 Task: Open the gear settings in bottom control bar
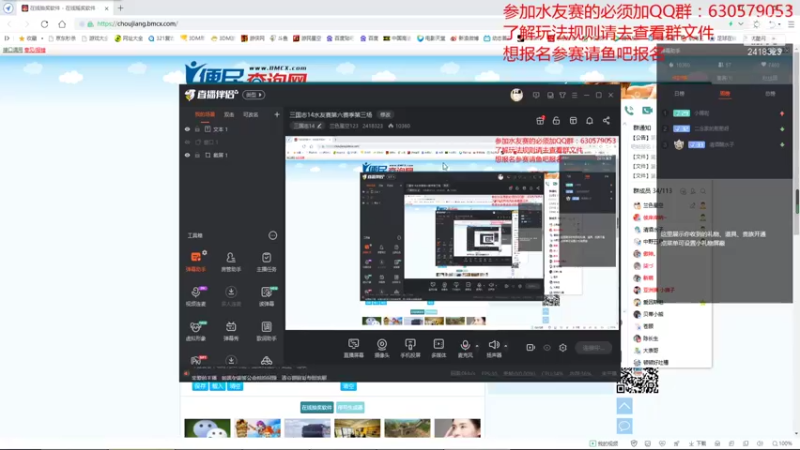(563, 347)
